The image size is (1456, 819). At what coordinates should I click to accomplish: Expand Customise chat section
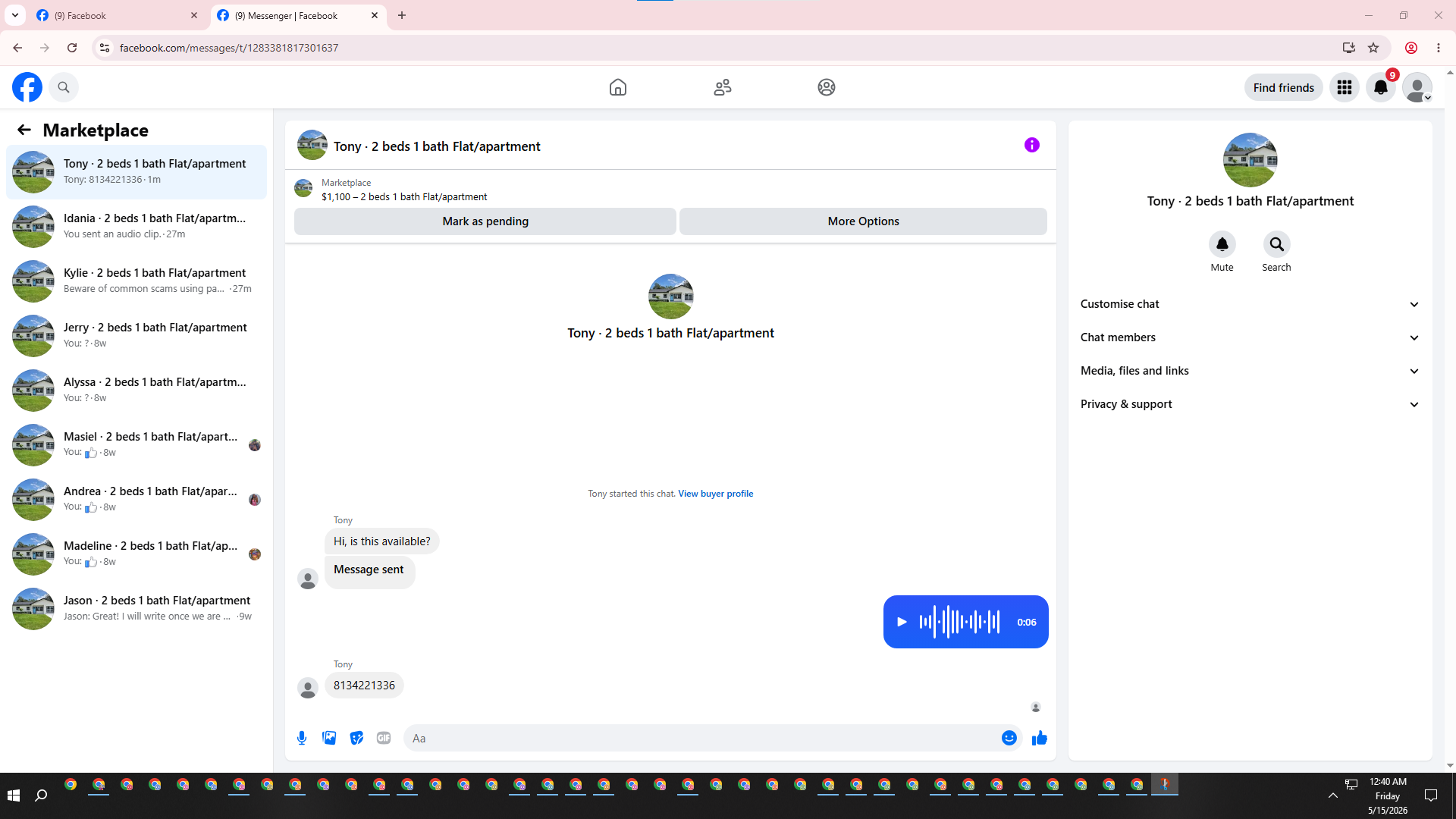click(x=1250, y=304)
